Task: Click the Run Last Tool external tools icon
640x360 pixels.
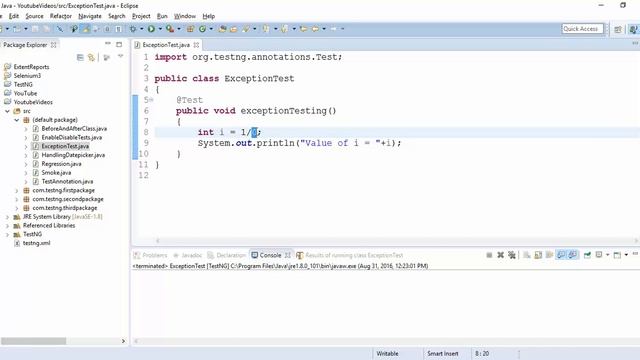Action: 170,29
